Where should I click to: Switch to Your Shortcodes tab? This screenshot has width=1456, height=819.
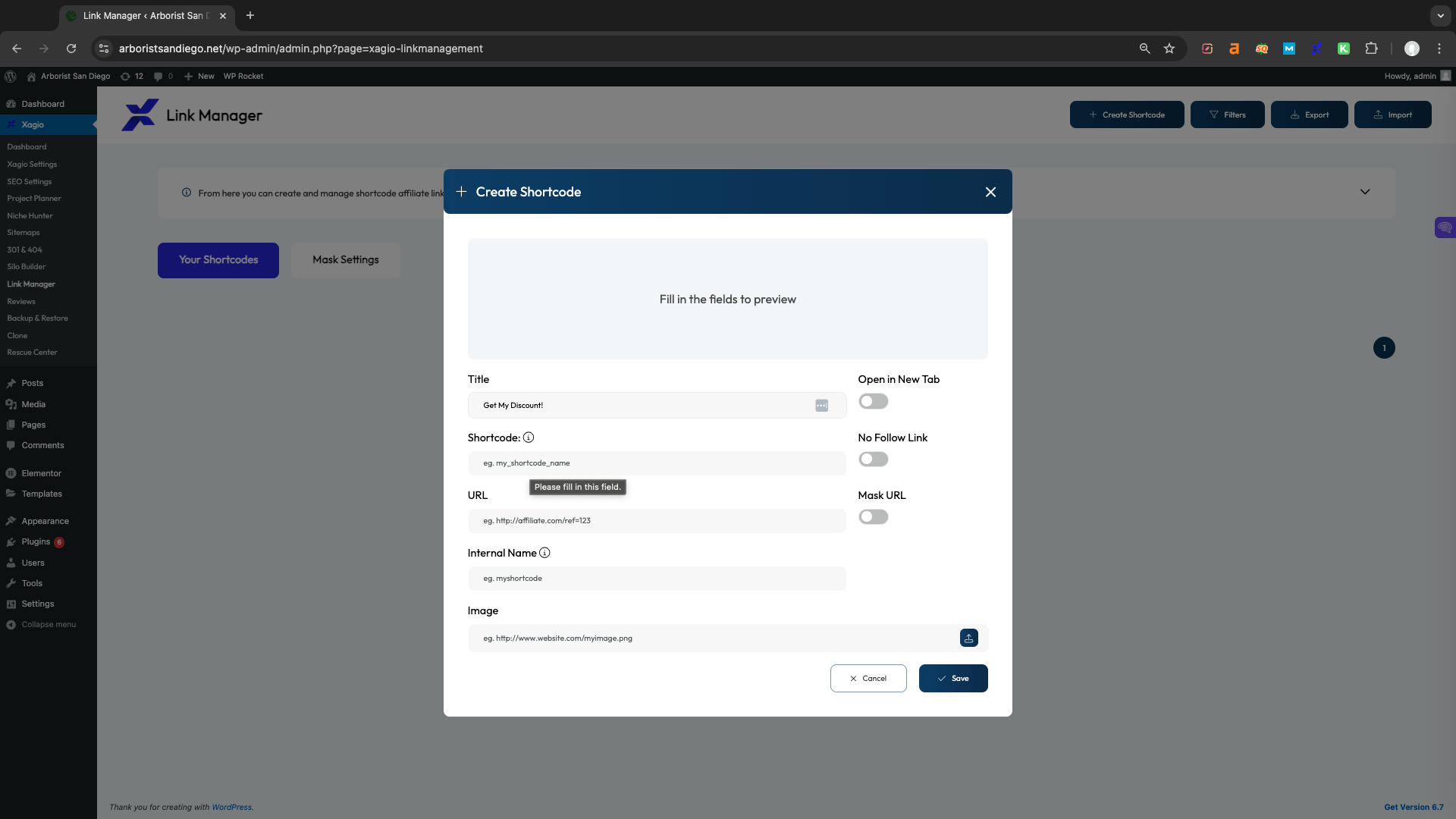coord(218,260)
